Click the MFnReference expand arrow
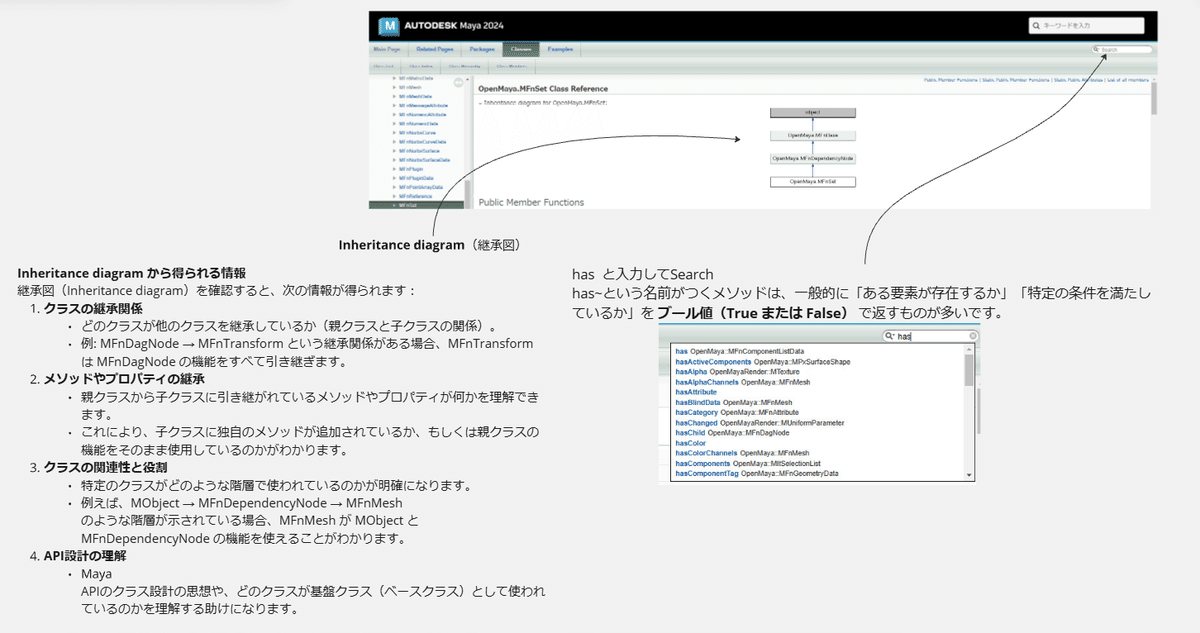The image size is (1200, 633). coord(394,196)
